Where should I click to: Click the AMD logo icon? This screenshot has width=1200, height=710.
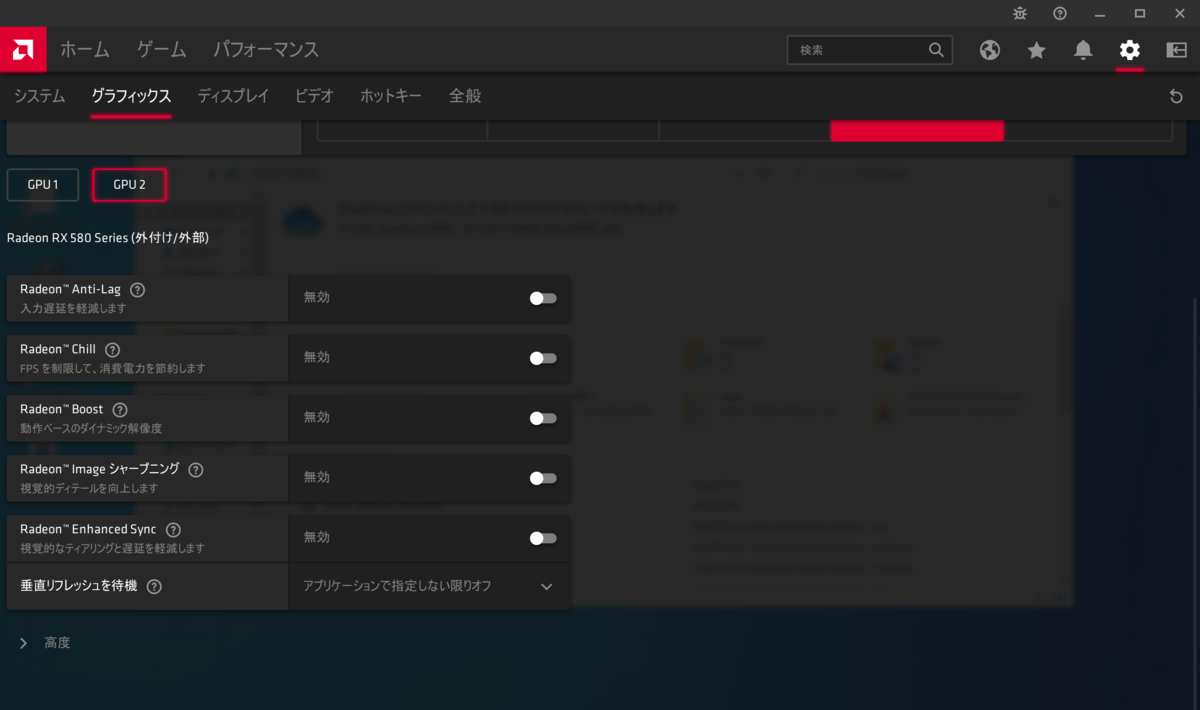pos(23,49)
